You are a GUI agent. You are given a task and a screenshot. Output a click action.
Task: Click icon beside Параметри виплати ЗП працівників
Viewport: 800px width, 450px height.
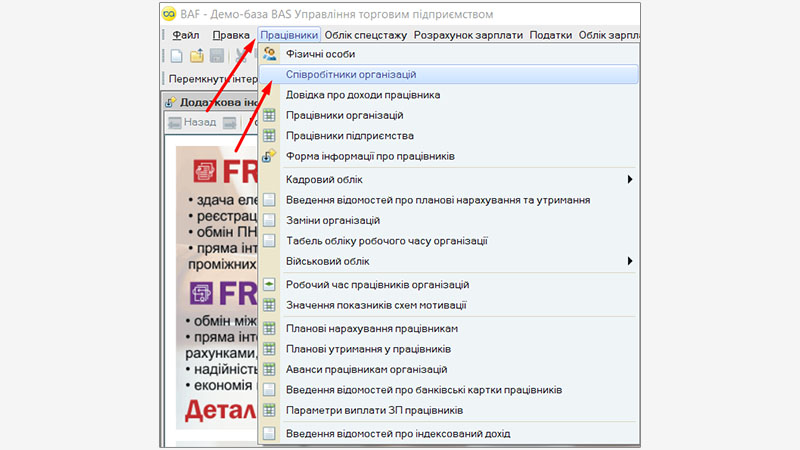pyautogui.click(x=269, y=410)
